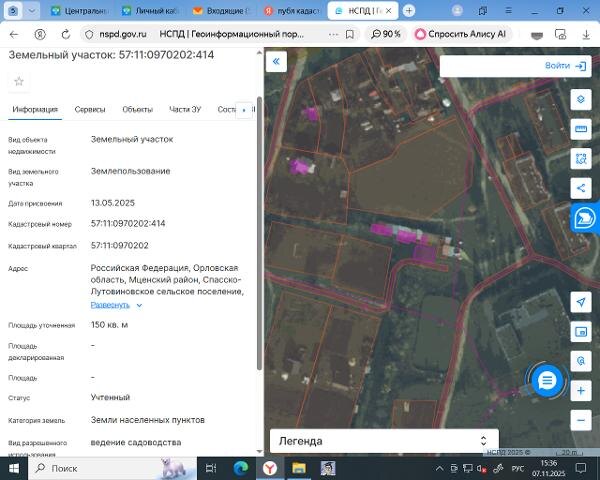Switch to the Объекты tab
The width and height of the screenshot is (600, 480).
[x=137, y=109]
